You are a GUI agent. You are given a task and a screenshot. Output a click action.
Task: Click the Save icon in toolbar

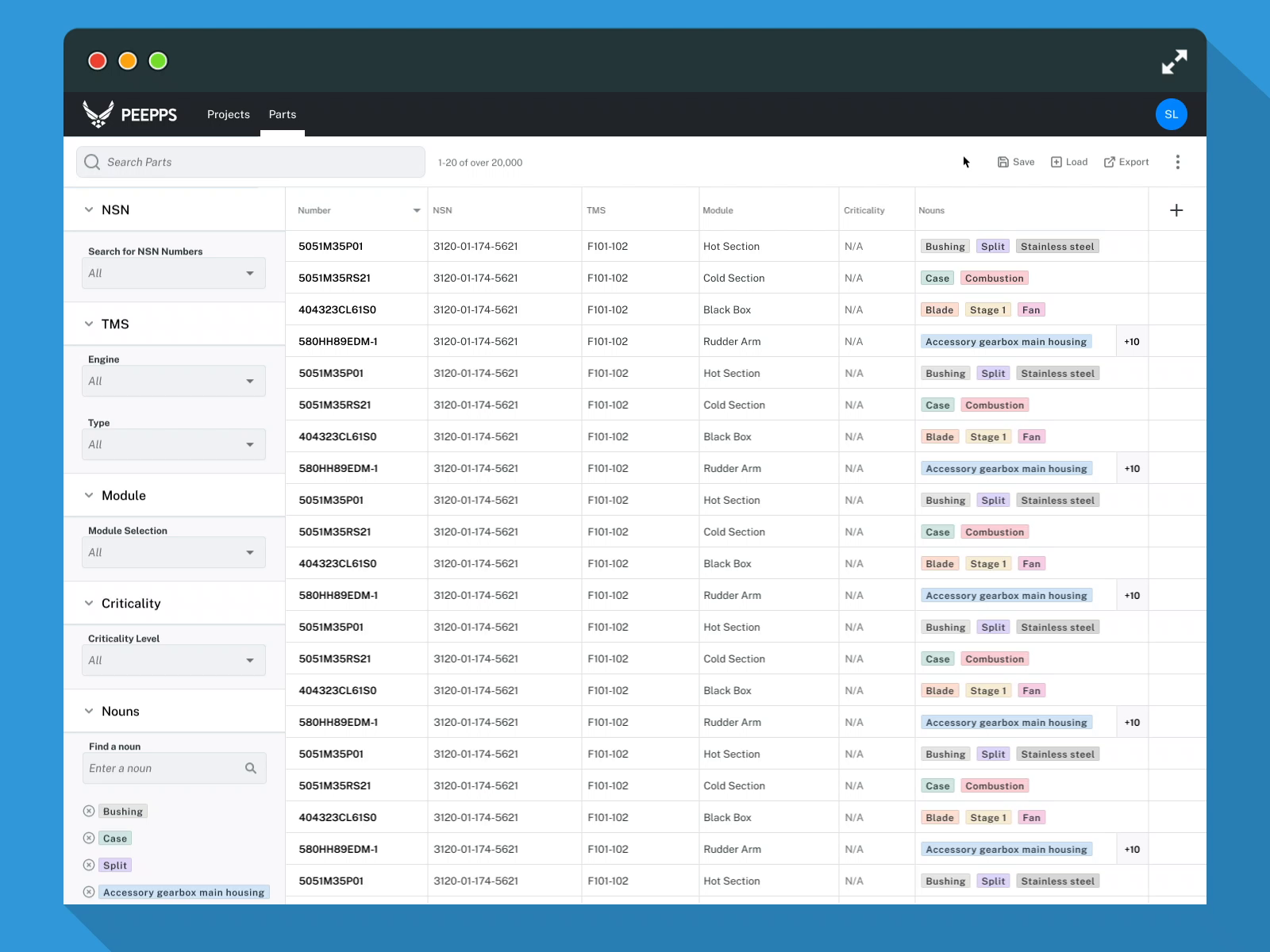(1003, 162)
